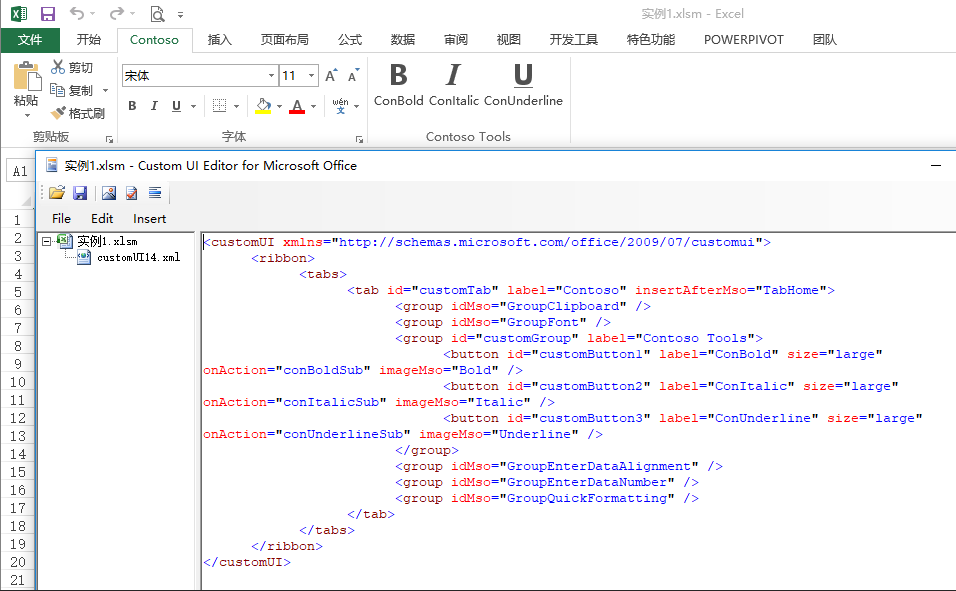Expand the 复制 dropdown arrow
Screen dimensions: 956x591
coord(105,90)
